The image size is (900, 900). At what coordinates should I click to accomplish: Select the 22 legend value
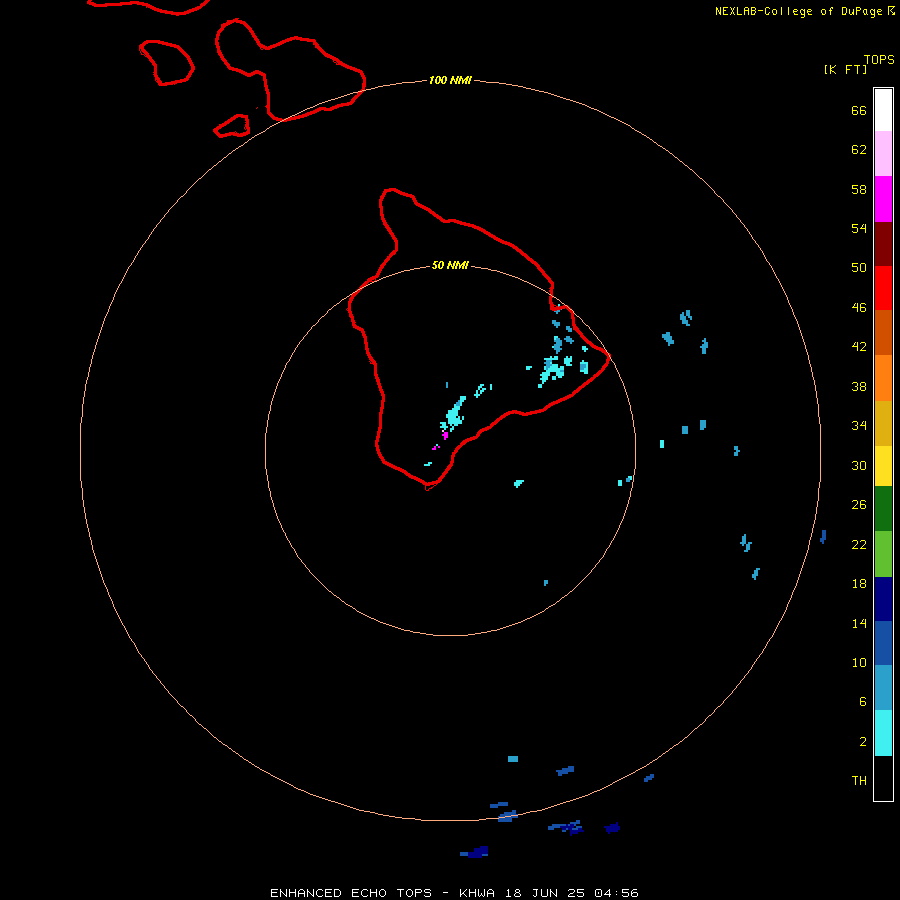(x=859, y=544)
